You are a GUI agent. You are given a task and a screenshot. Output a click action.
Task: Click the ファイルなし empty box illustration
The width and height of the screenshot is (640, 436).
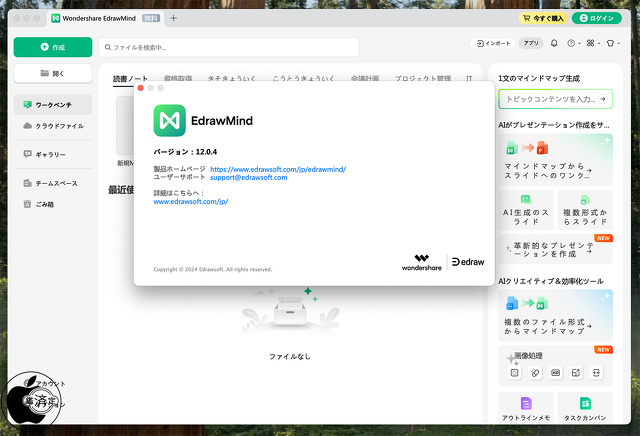tap(290, 309)
